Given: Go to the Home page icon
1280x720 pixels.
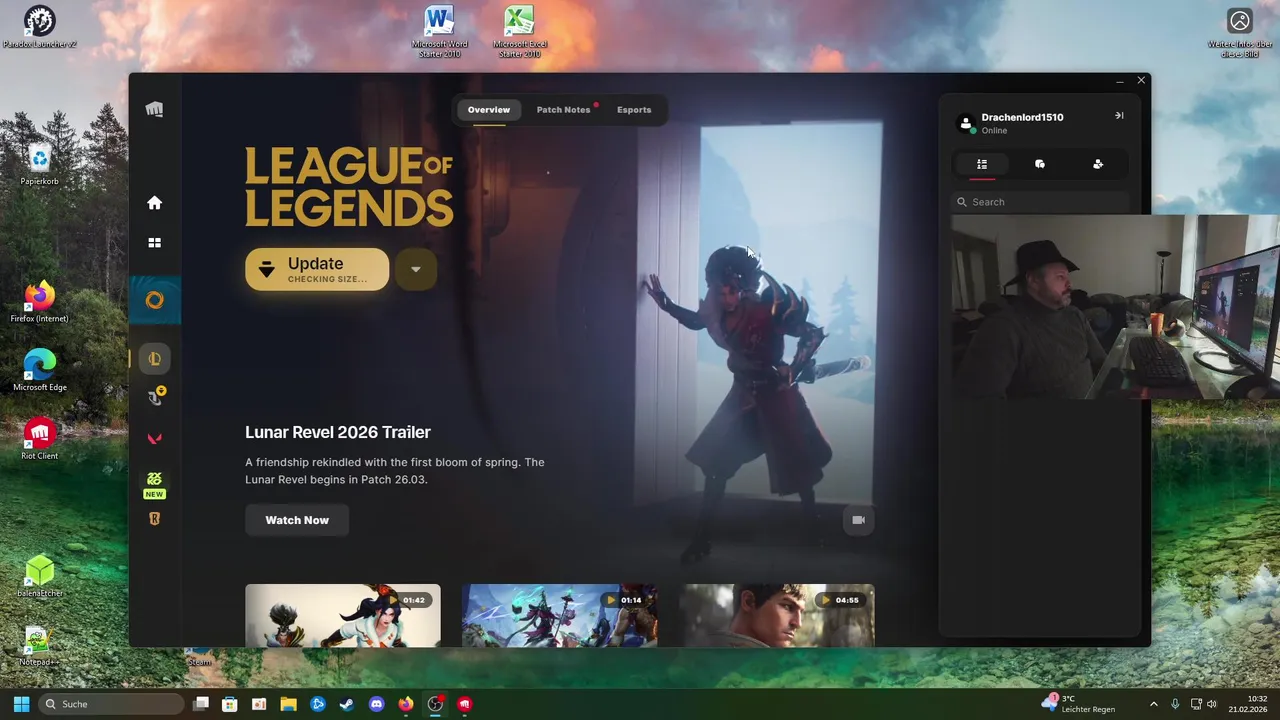Looking at the screenshot, I should click(154, 203).
